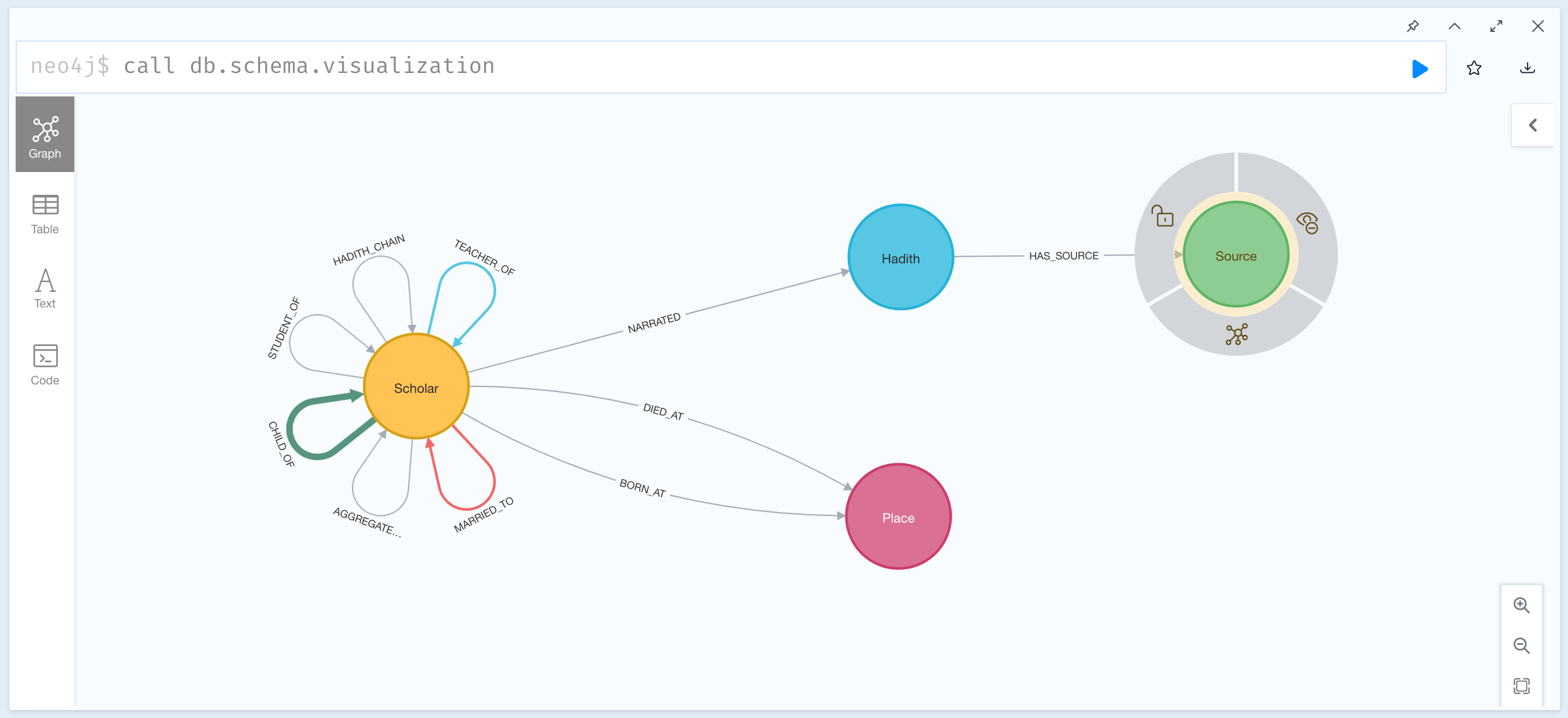
Task: Dismiss the Source node with the eye icon
Action: tap(1308, 223)
